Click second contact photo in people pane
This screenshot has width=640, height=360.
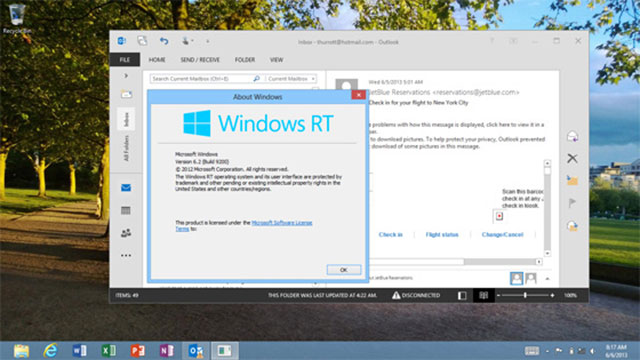tap(531, 278)
